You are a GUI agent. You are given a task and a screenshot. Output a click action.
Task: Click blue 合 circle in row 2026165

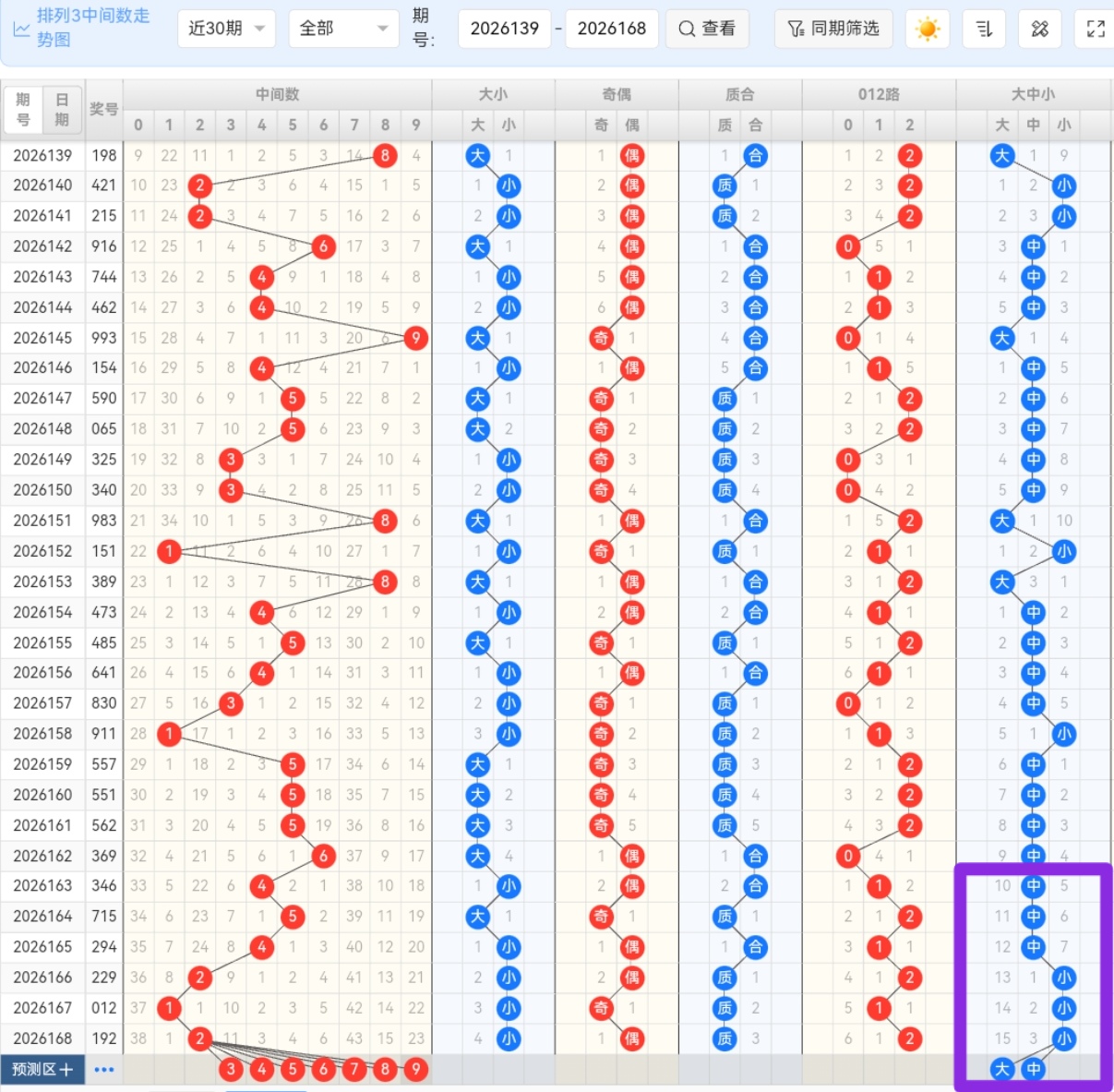point(756,947)
